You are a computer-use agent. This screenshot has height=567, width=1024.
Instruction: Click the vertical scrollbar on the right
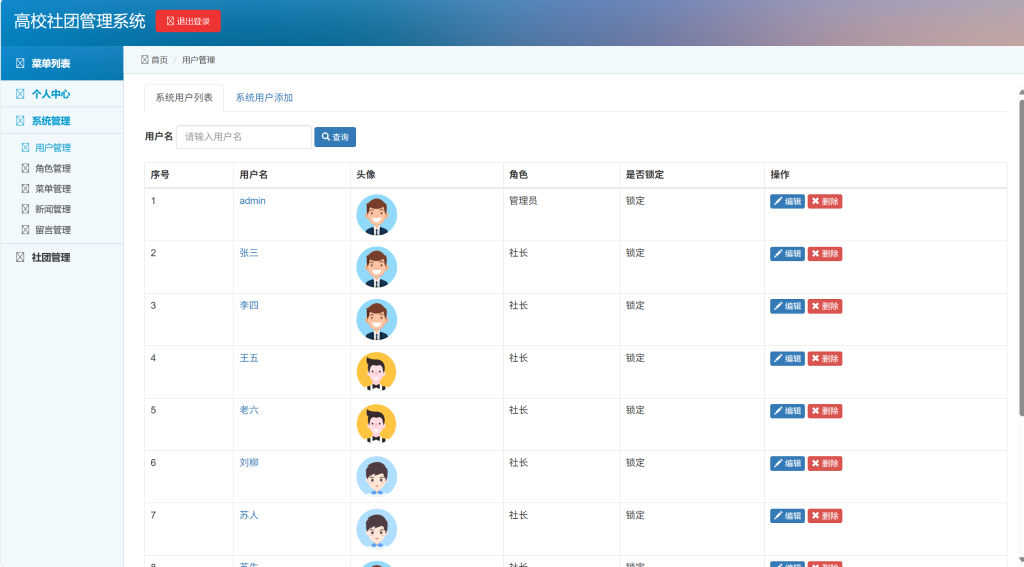click(x=1021, y=257)
